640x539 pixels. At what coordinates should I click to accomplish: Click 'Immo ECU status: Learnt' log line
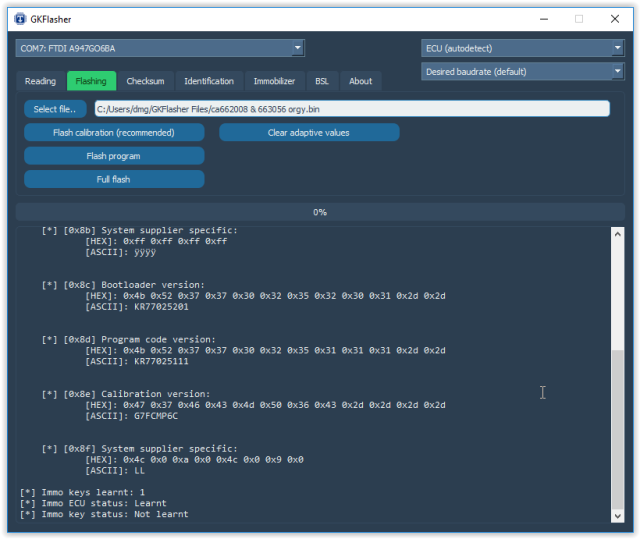click(x=93, y=504)
